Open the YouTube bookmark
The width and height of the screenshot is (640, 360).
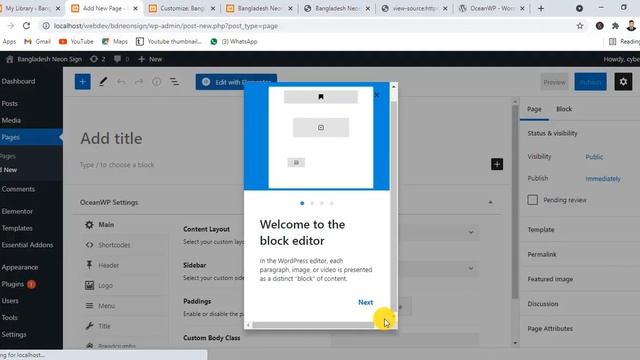pyautogui.click(x=76, y=41)
